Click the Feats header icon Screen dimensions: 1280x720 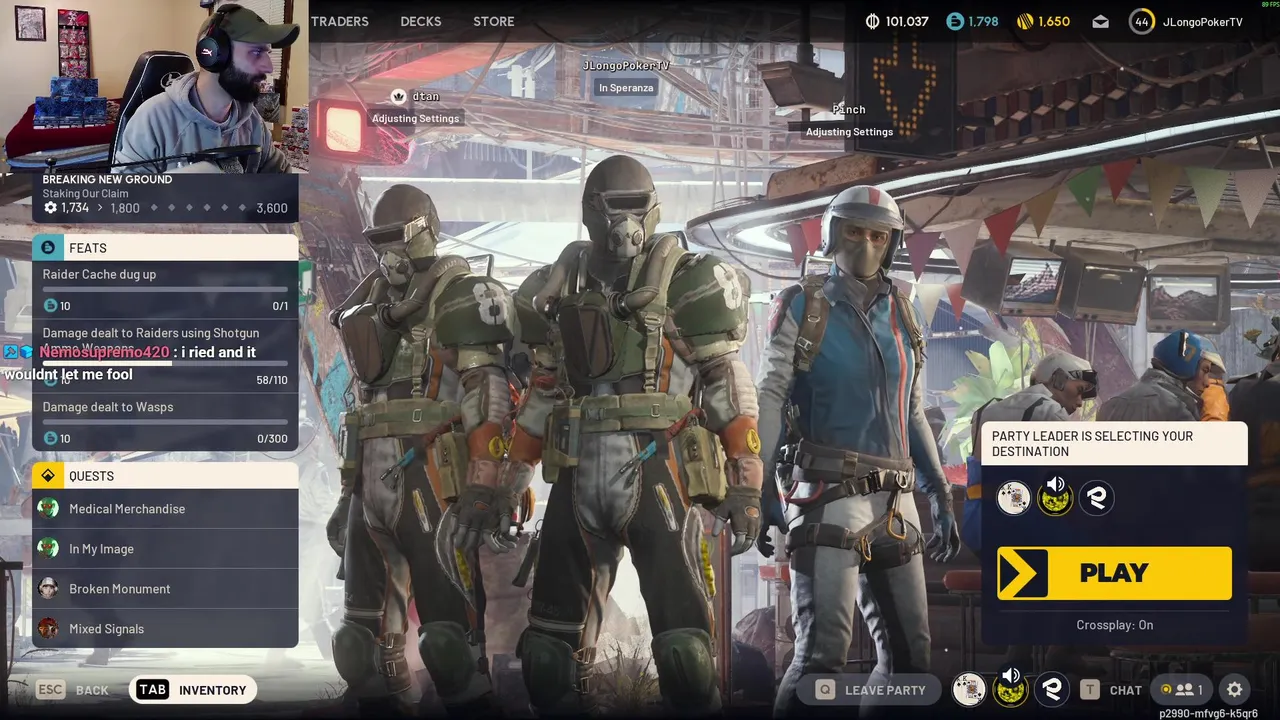pyautogui.click(x=48, y=248)
